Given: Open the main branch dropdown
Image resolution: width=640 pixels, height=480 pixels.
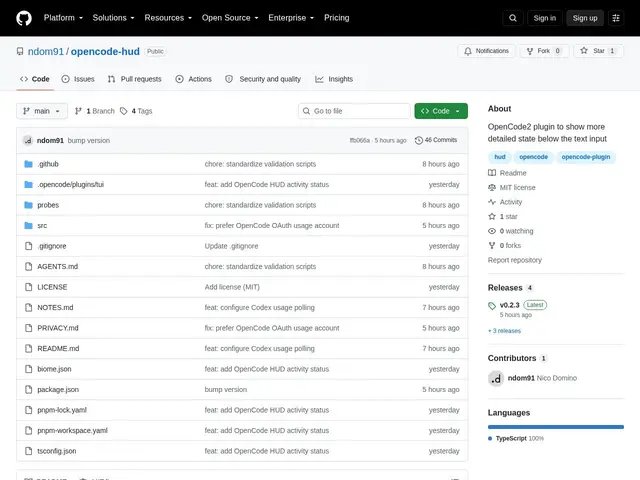Looking at the screenshot, I should [42, 111].
